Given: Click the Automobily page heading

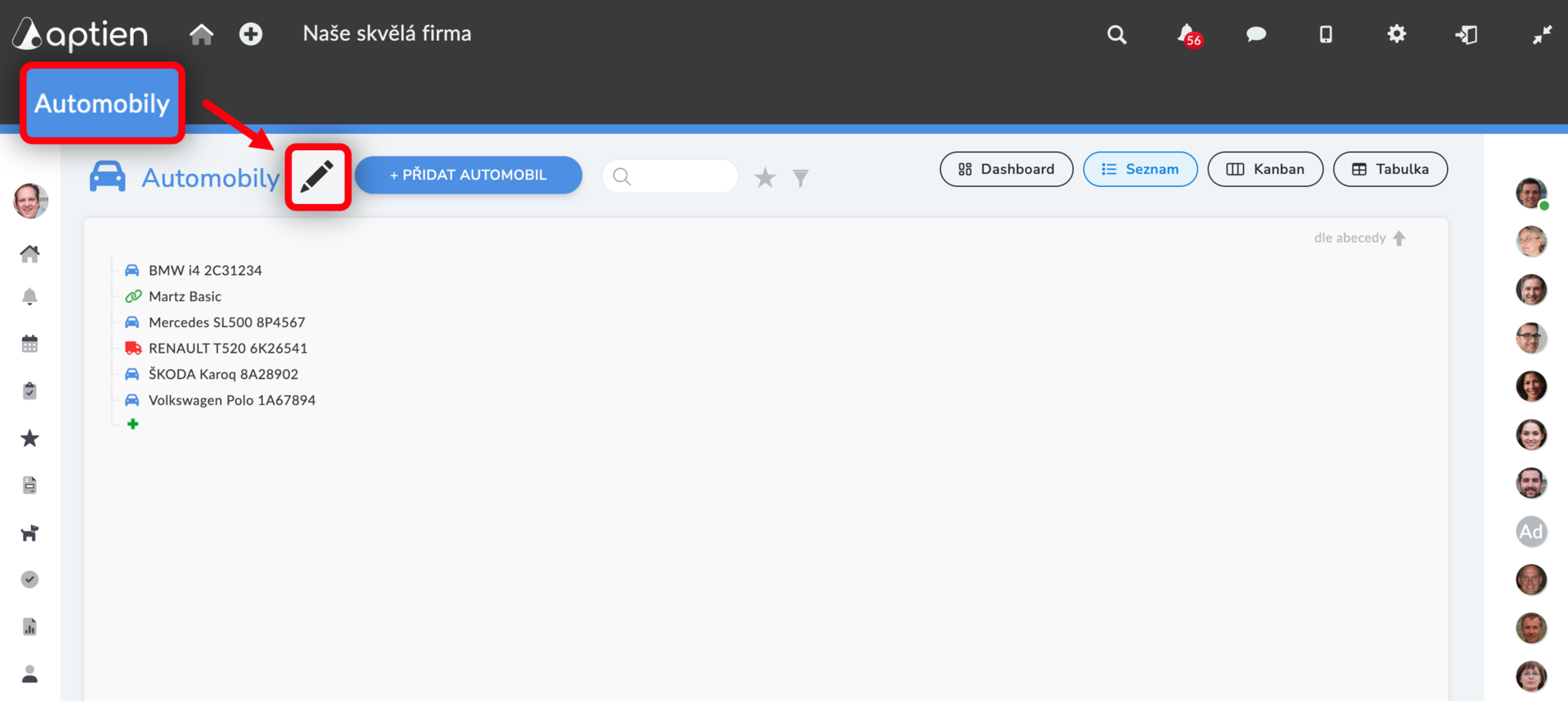Looking at the screenshot, I should (x=211, y=177).
